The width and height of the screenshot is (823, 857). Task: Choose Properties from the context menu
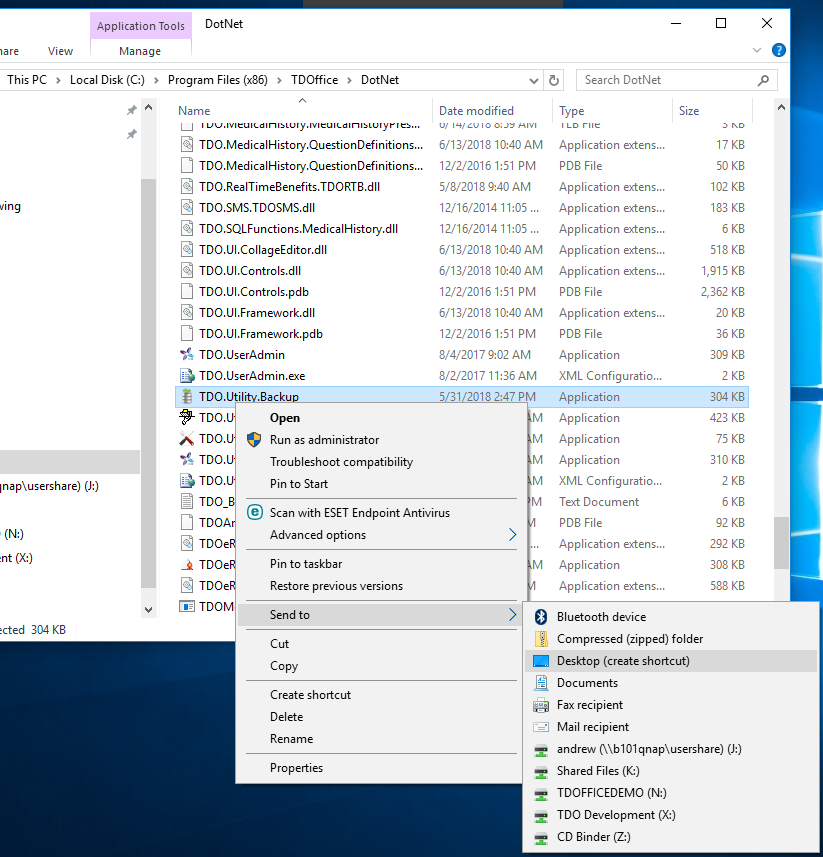tap(296, 768)
